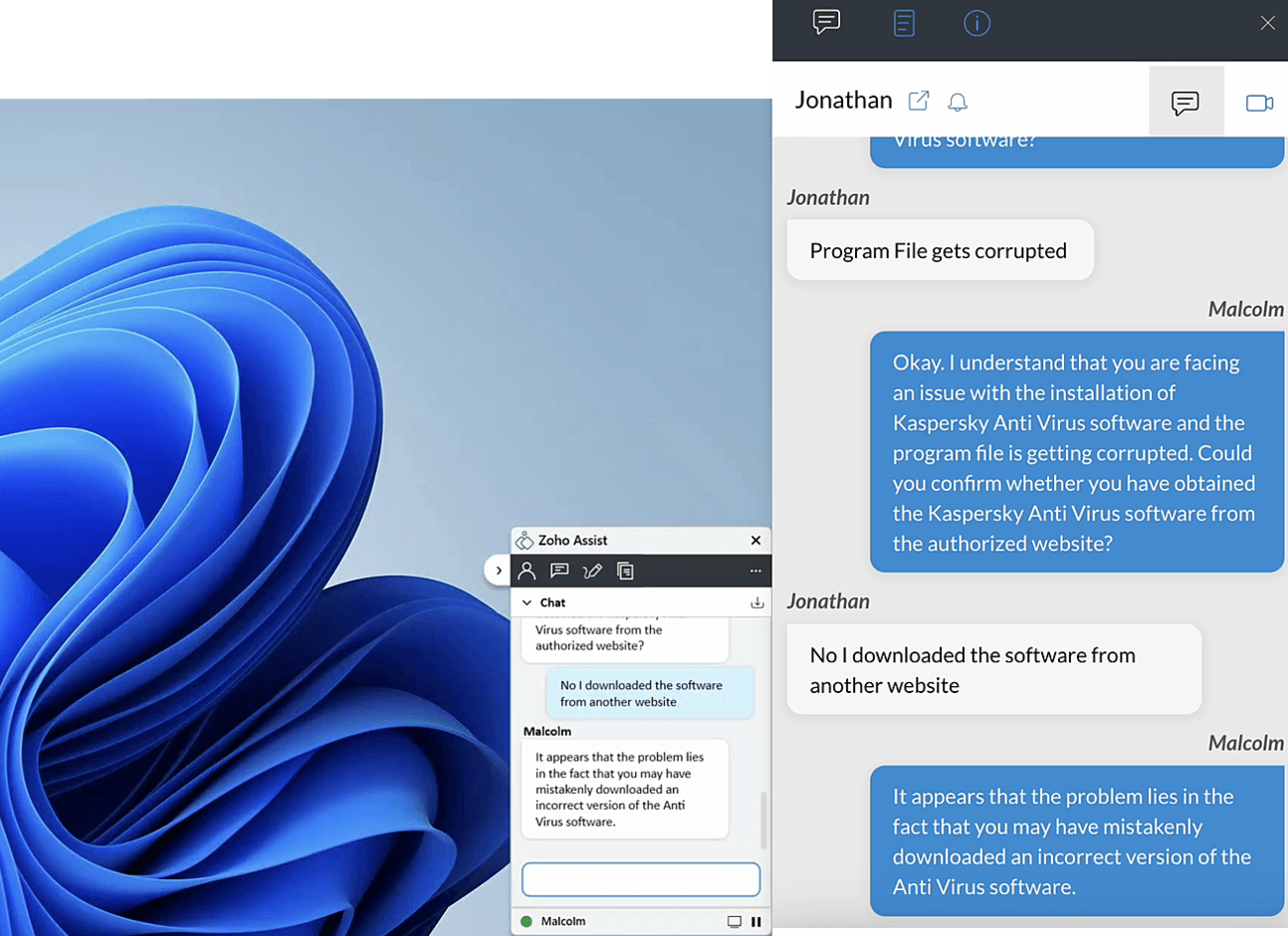Pop out Jonathan's chat in a new window
The width and height of the screenshot is (1288, 936).
[919, 101]
